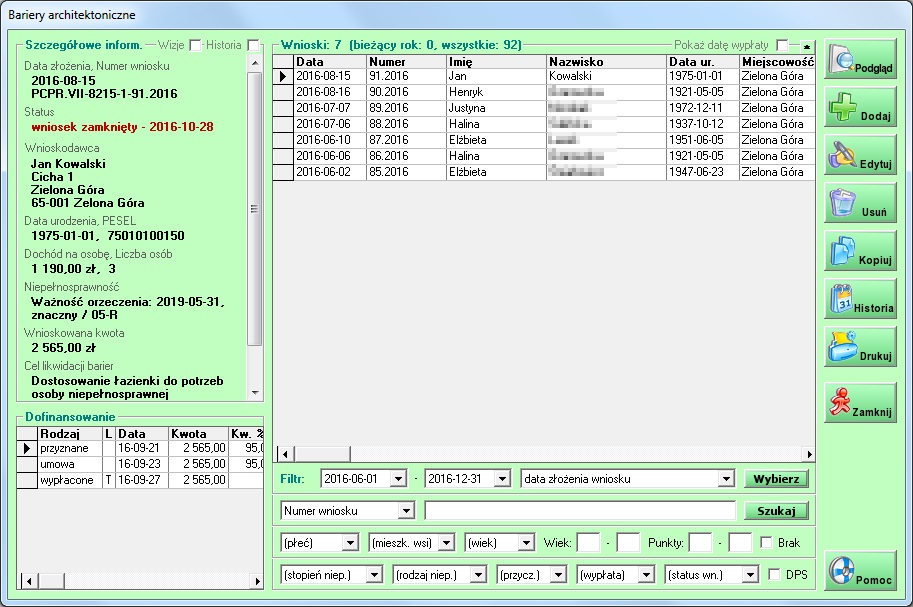The height and width of the screenshot is (607, 913).
Task: Select the 'wypłacone' funding row
Action: coord(140,480)
